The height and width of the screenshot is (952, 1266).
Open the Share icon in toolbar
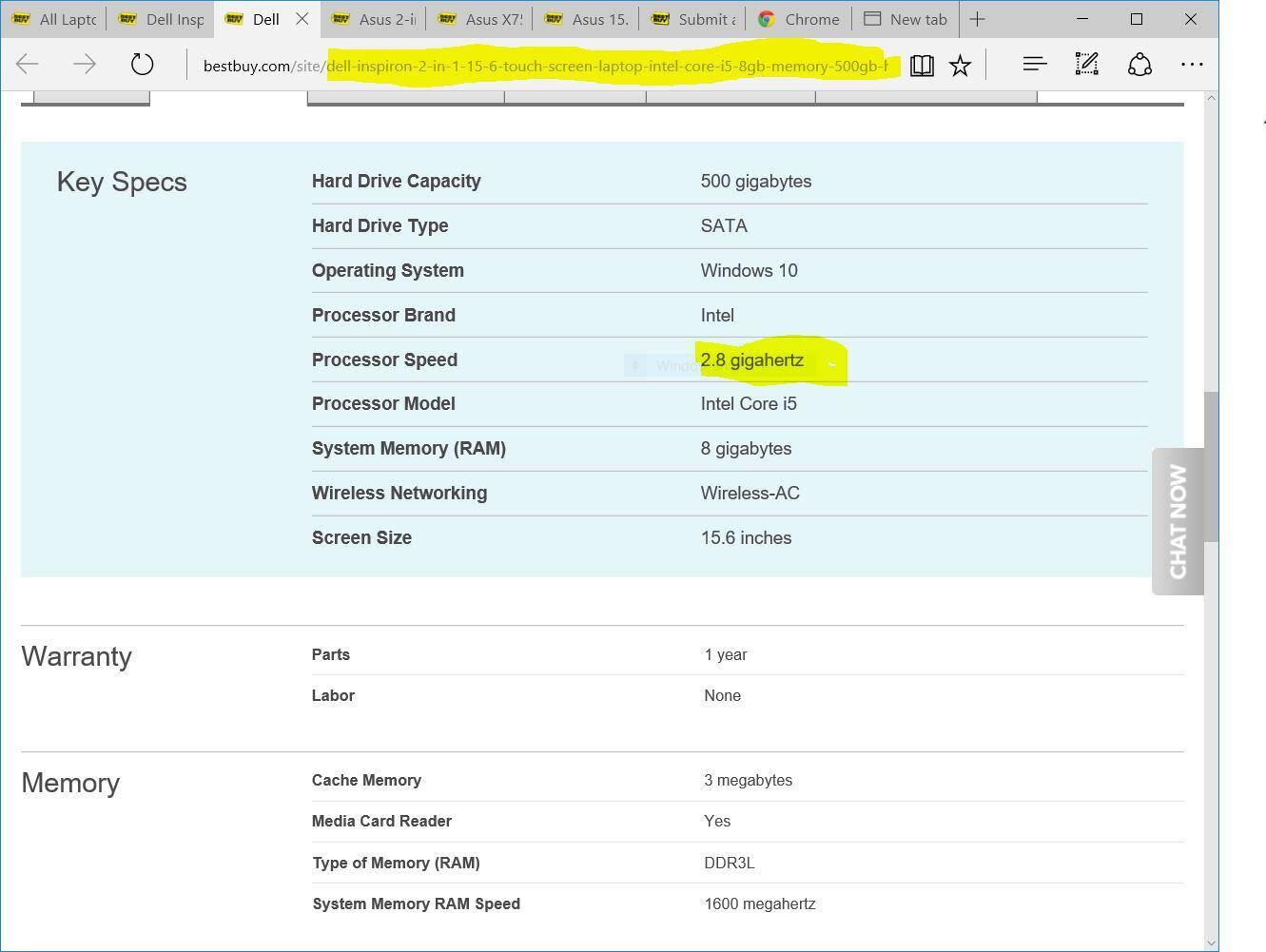click(x=1139, y=65)
